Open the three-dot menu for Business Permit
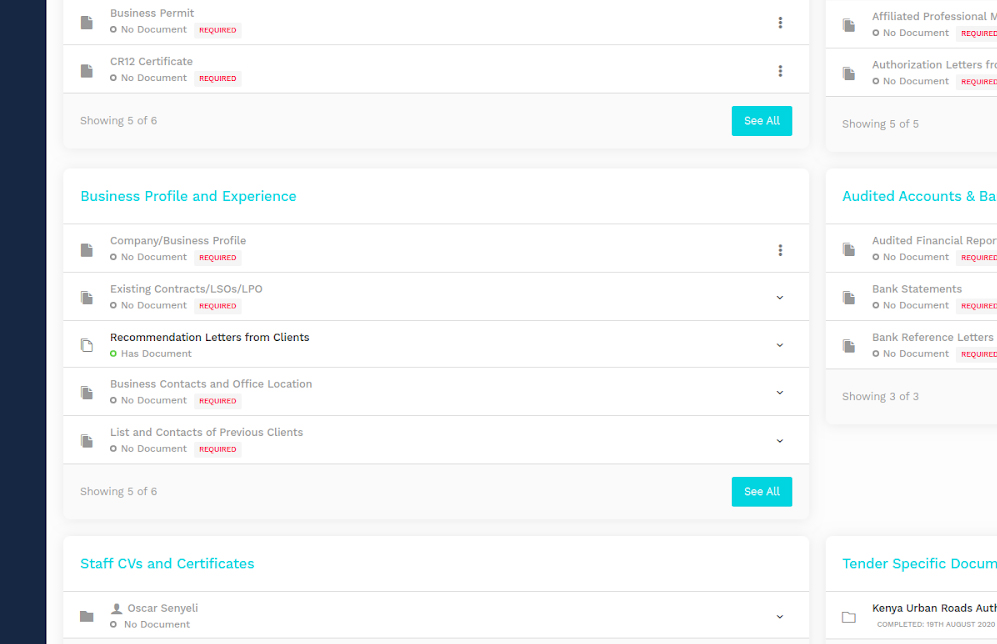This screenshot has height=644, width=997. click(x=780, y=23)
